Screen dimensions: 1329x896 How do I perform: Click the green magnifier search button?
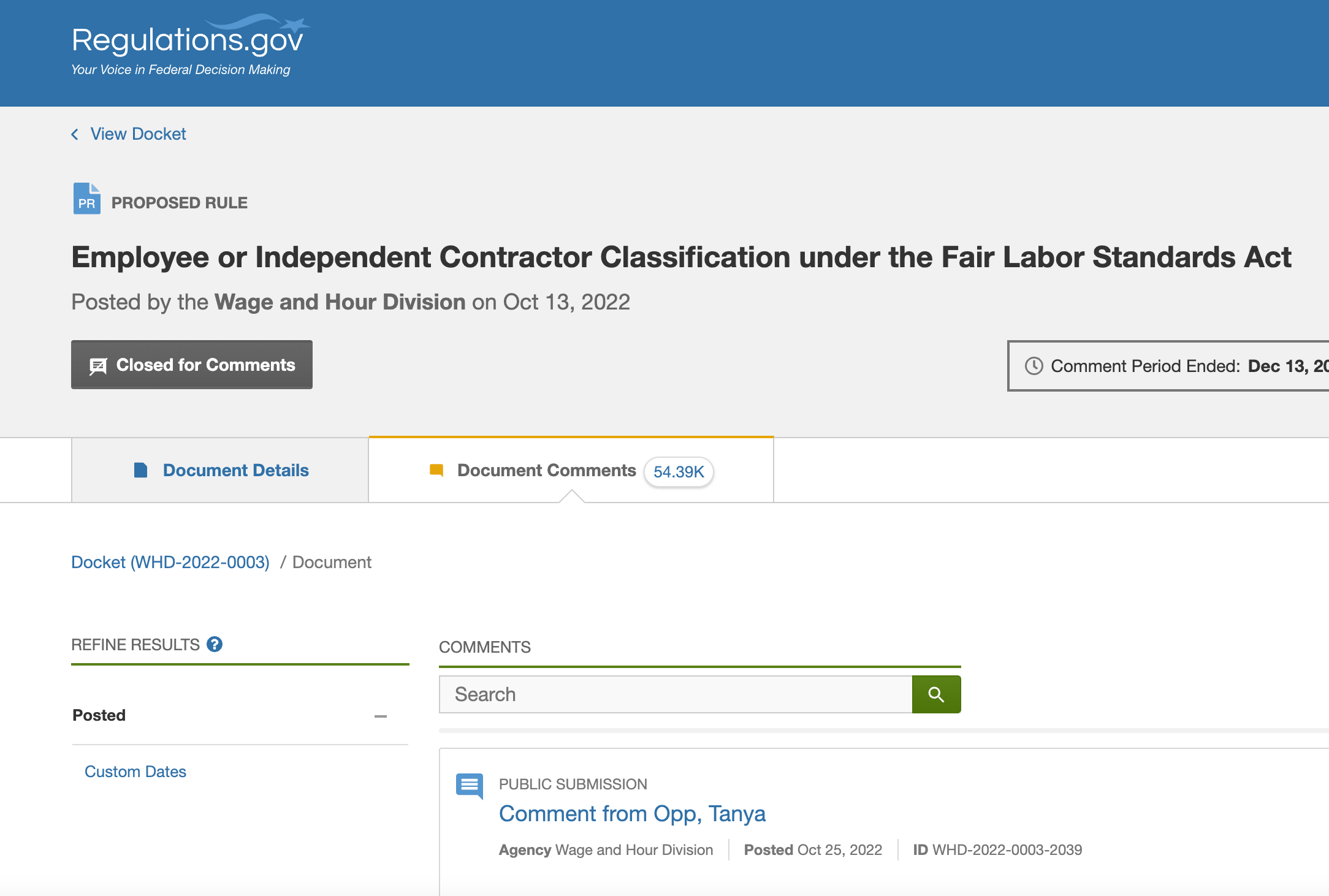936,694
